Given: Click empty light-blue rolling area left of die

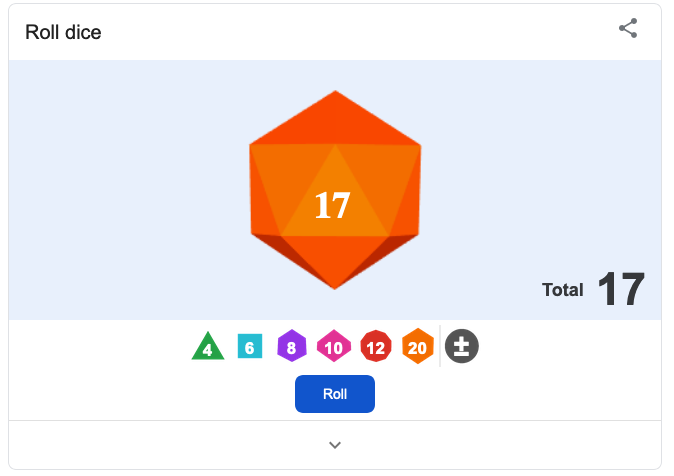Looking at the screenshot, I should [120, 190].
